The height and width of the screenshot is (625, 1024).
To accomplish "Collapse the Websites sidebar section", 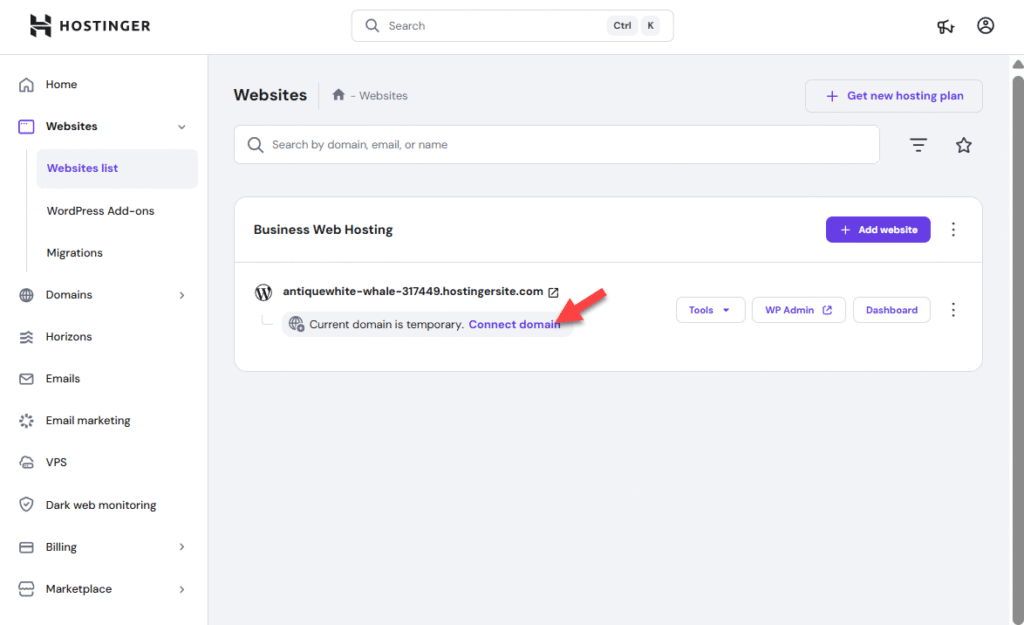I will 181,127.
